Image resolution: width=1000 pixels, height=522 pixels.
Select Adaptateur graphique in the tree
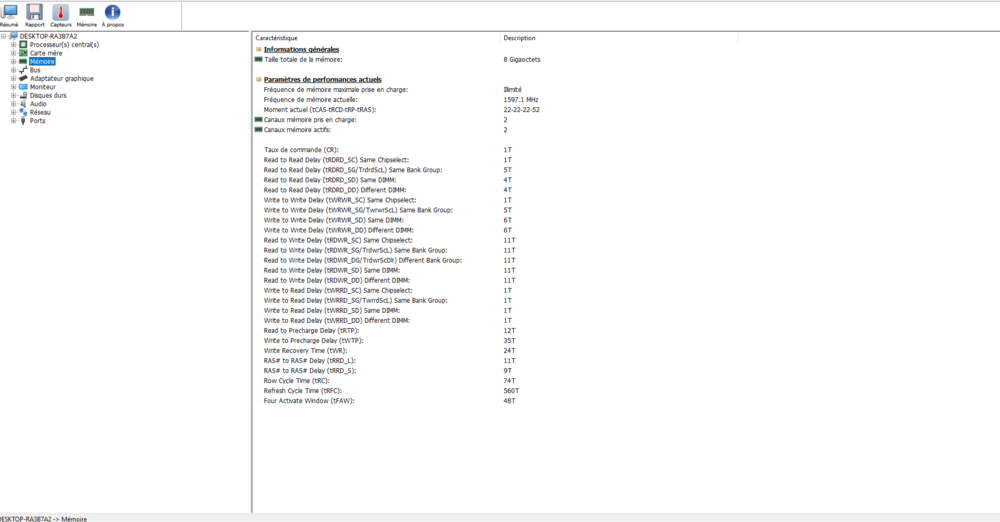coord(61,78)
